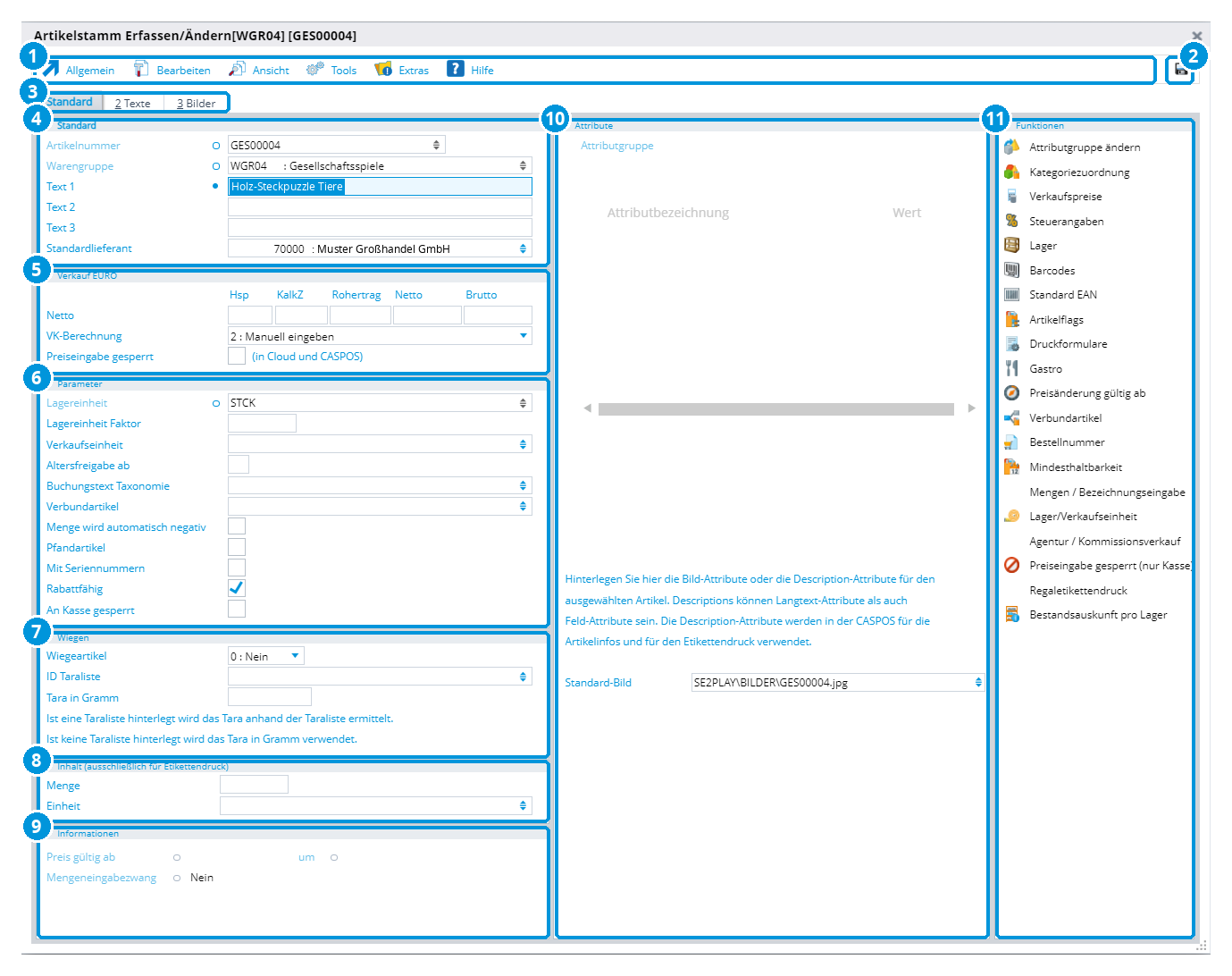Enable the Mit Seriennummern checkbox
1232x976 pixels.
click(x=237, y=568)
